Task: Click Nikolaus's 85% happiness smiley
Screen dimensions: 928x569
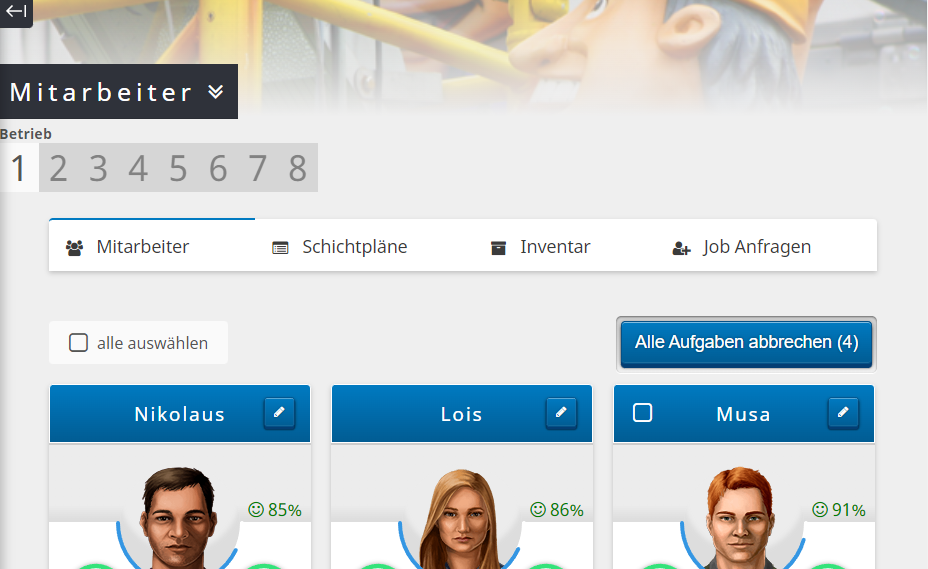Action: pos(256,509)
